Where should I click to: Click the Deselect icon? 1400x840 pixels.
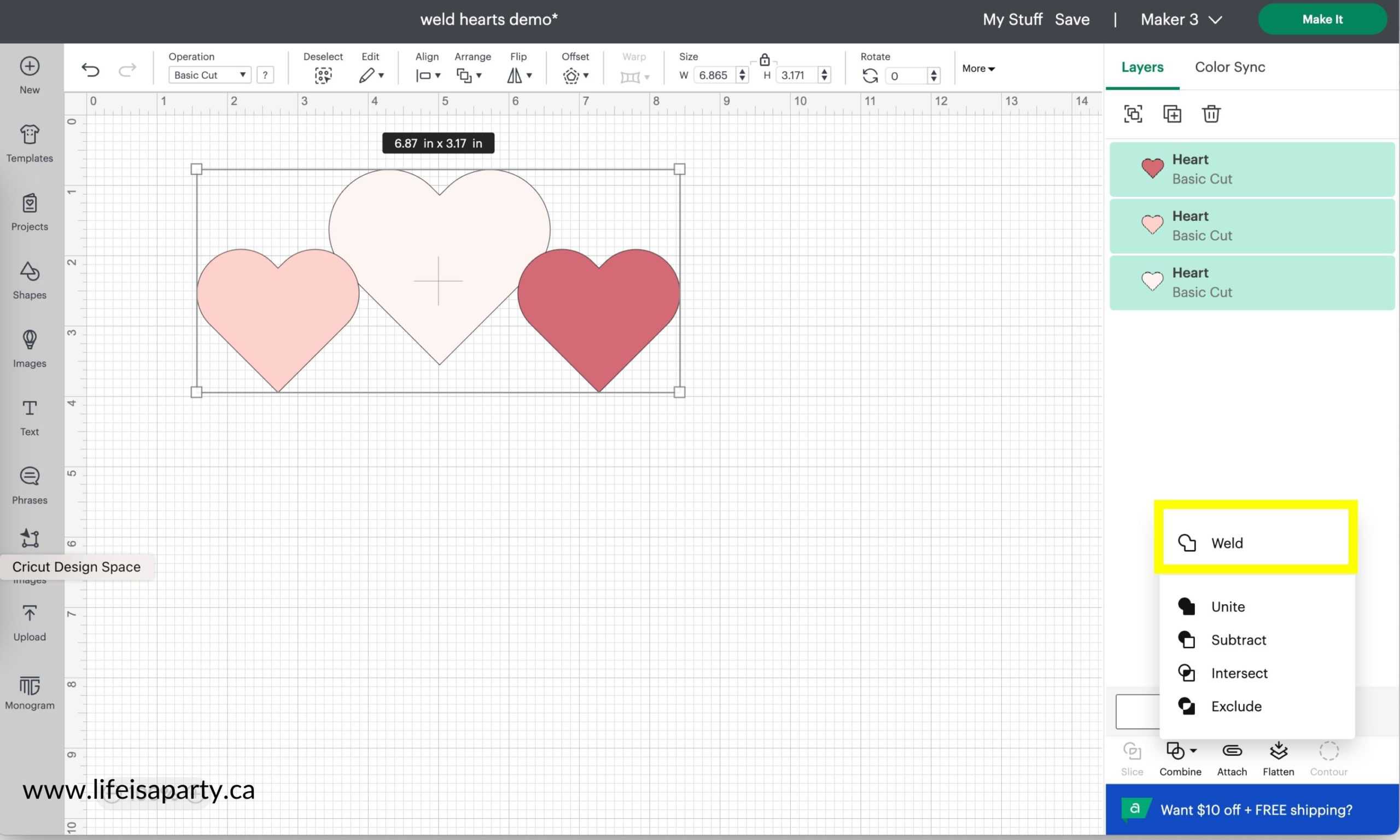click(323, 75)
